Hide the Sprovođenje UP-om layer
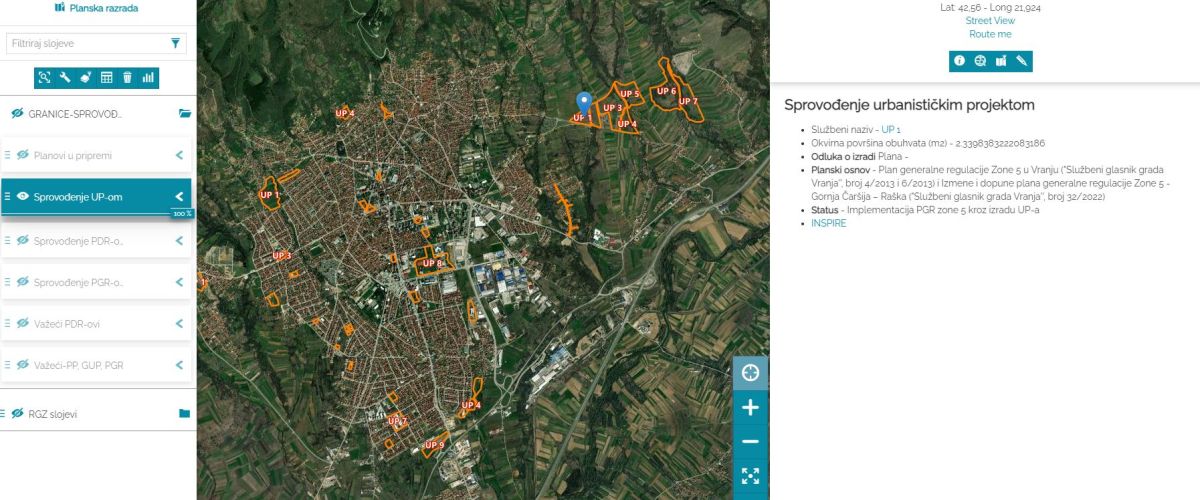Viewport: 1200px width, 500px height. pyautogui.click(x=22, y=197)
